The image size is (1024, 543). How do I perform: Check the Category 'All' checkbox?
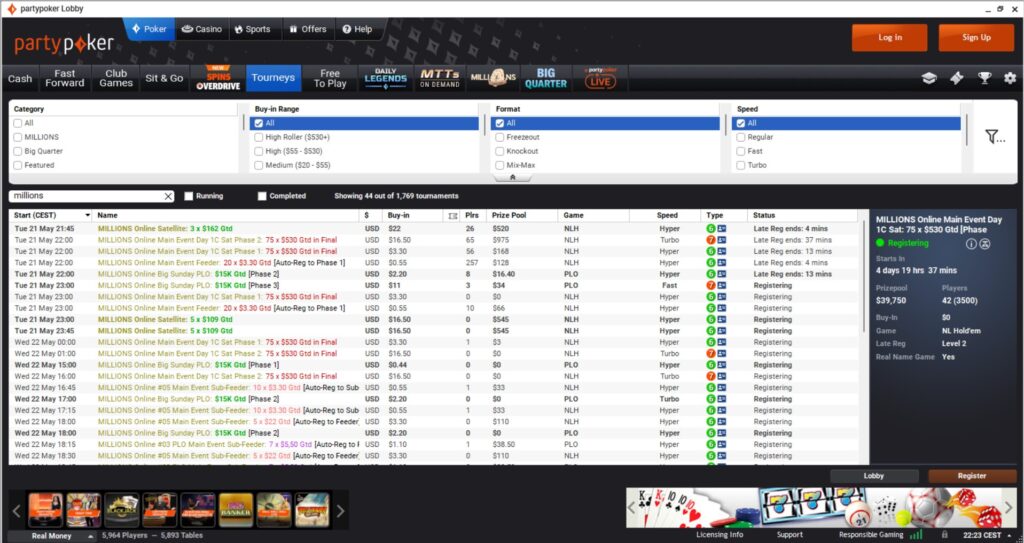pyautogui.click(x=18, y=123)
